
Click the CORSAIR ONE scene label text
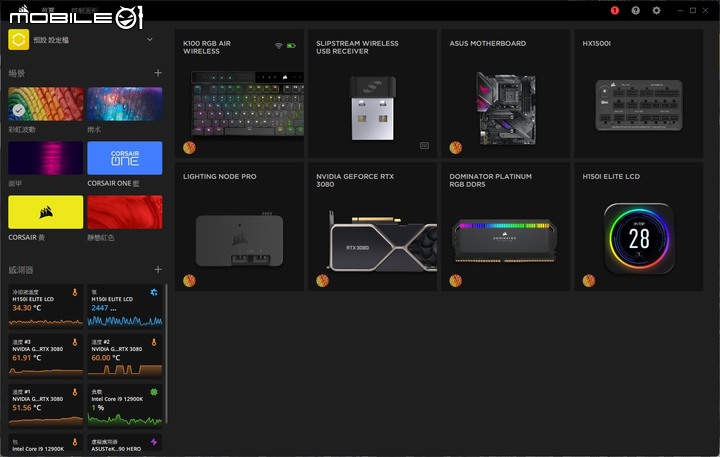113,183
